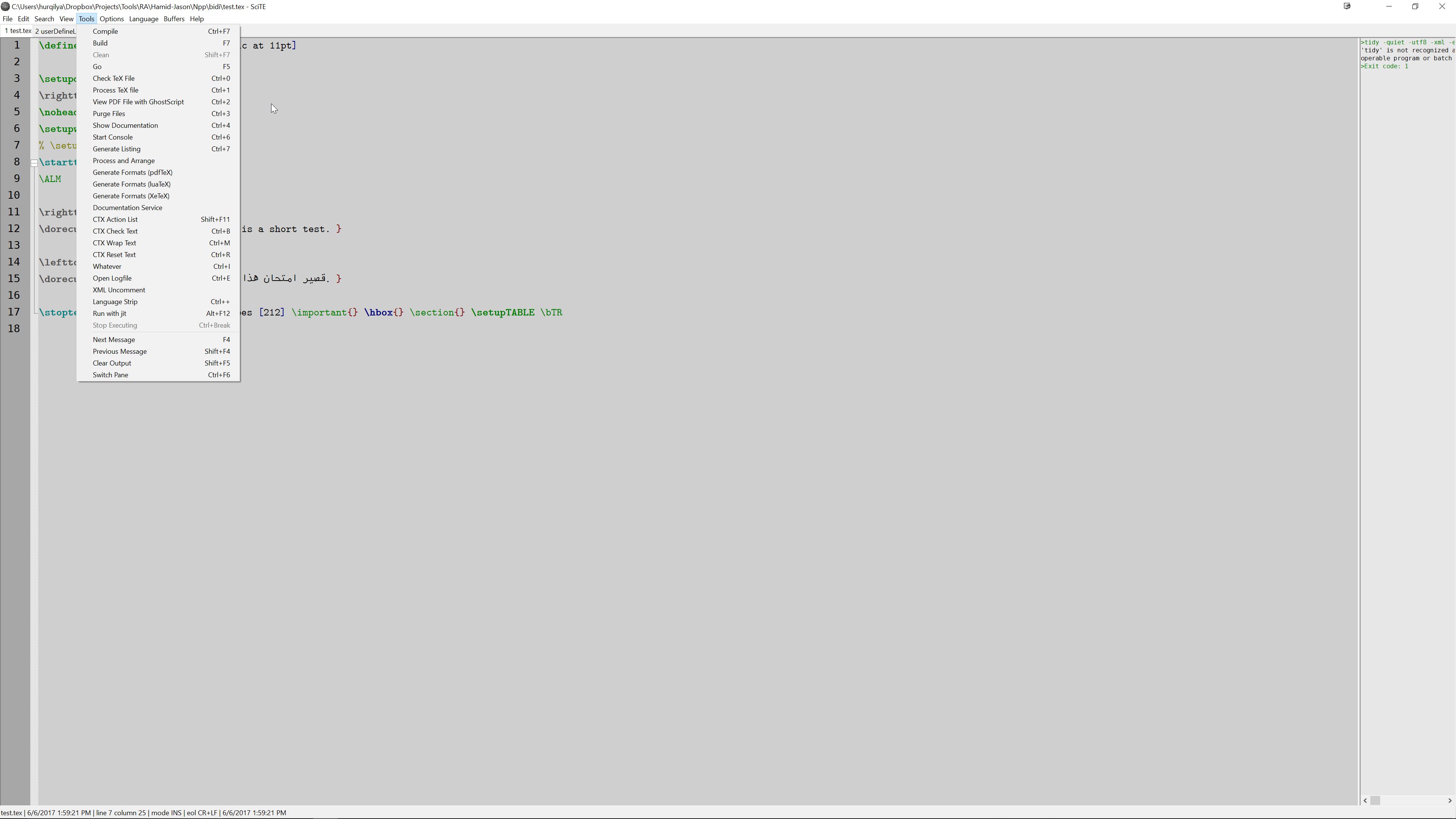This screenshot has height=819, width=1456.
Task: Choose Process TeX file menu entry
Action: click(x=115, y=90)
